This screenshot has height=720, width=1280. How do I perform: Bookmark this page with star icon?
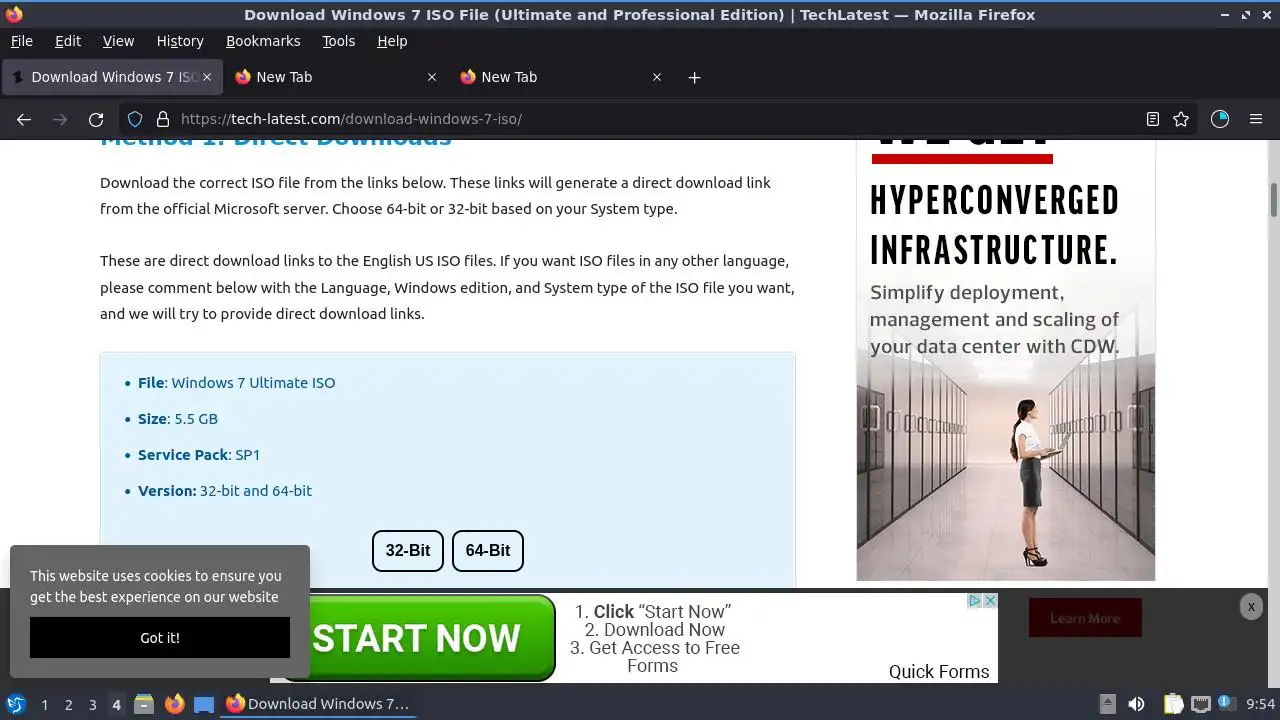point(1181,119)
